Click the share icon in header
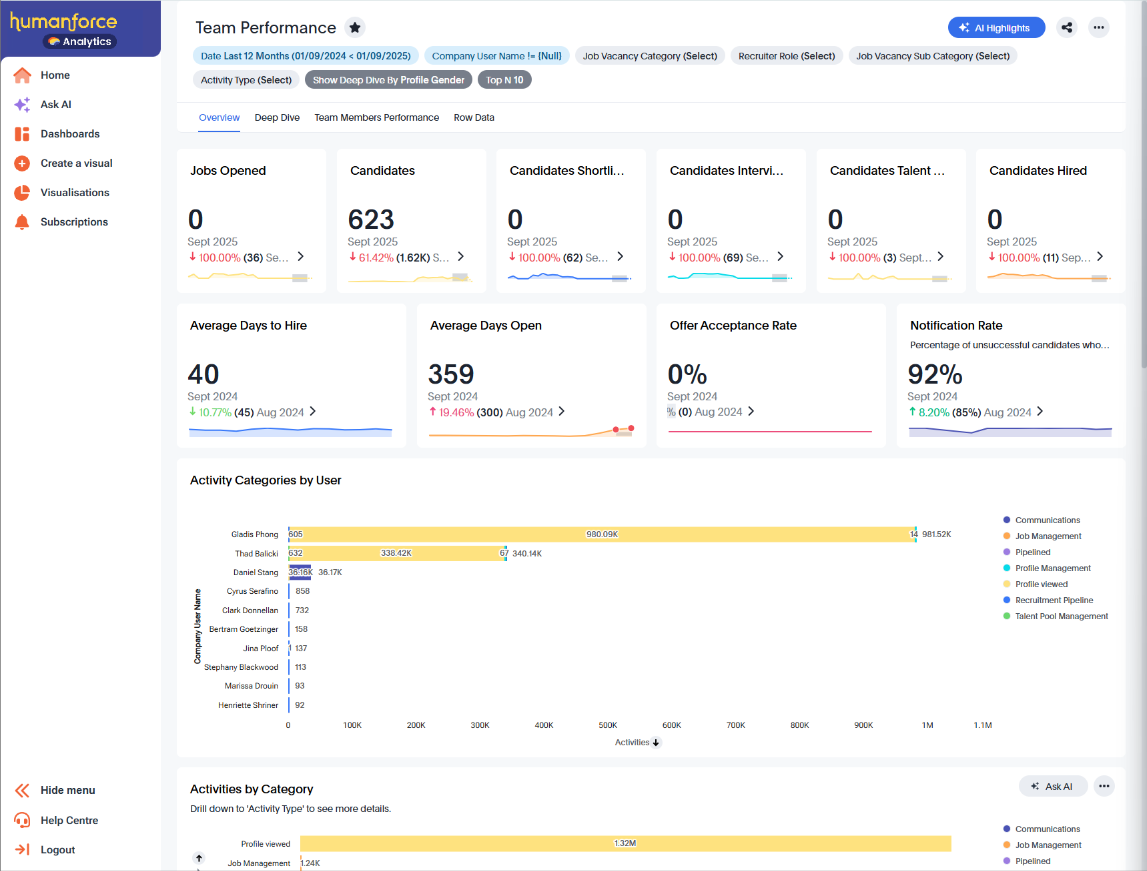Viewport: 1147px width, 871px height. click(x=1067, y=28)
